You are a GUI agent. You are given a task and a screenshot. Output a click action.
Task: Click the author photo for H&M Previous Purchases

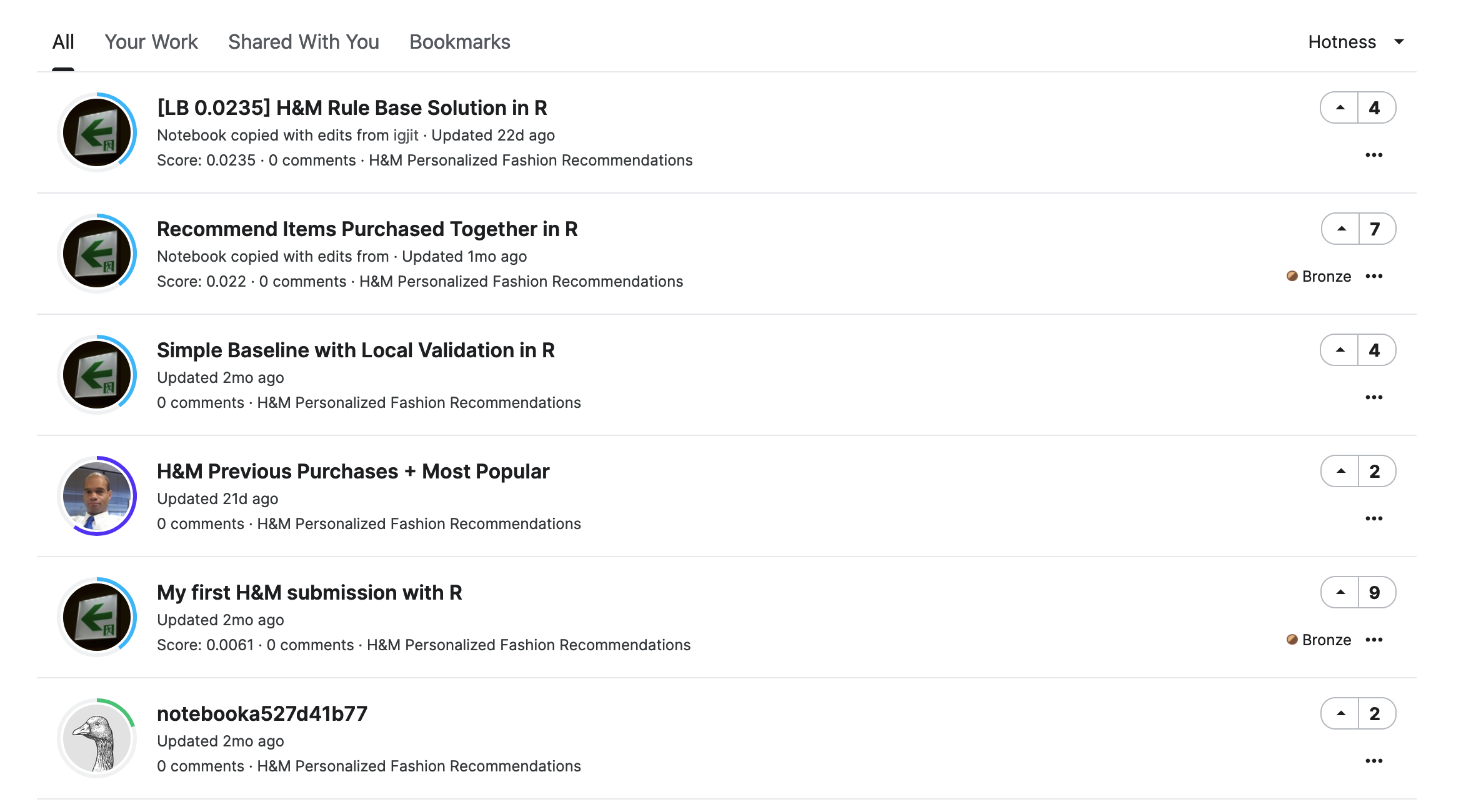(x=97, y=495)
